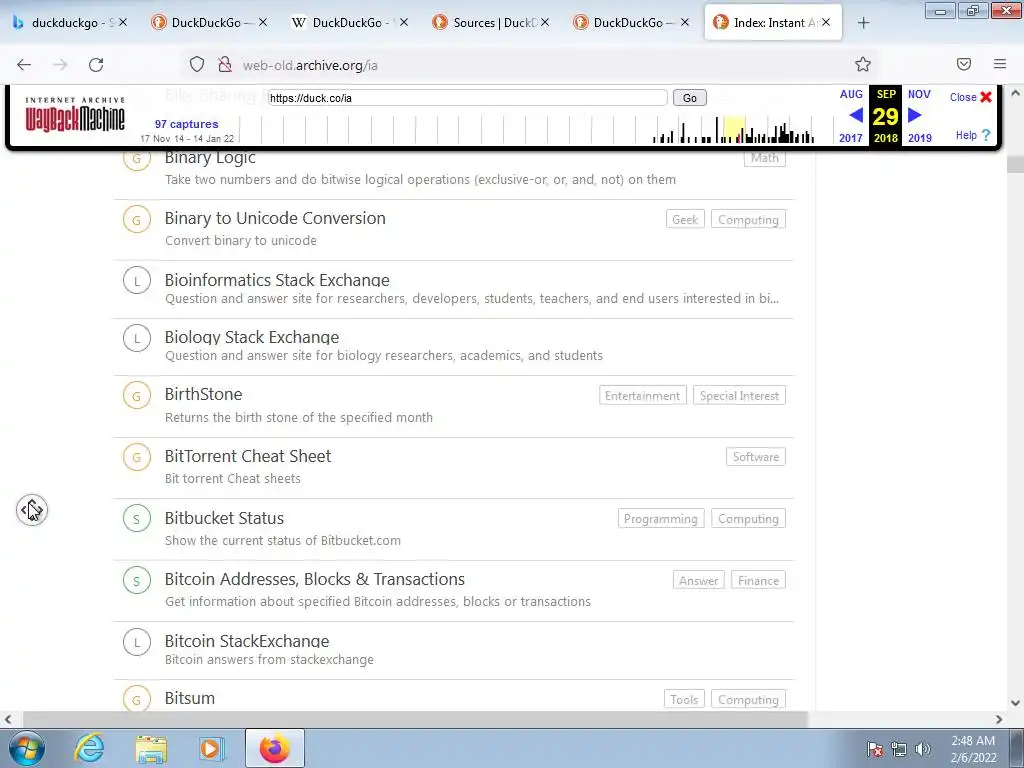Click the Entertainment tag on BirthStone
The height and width of the screenshot is (768, 1024).
coord(643,396)
